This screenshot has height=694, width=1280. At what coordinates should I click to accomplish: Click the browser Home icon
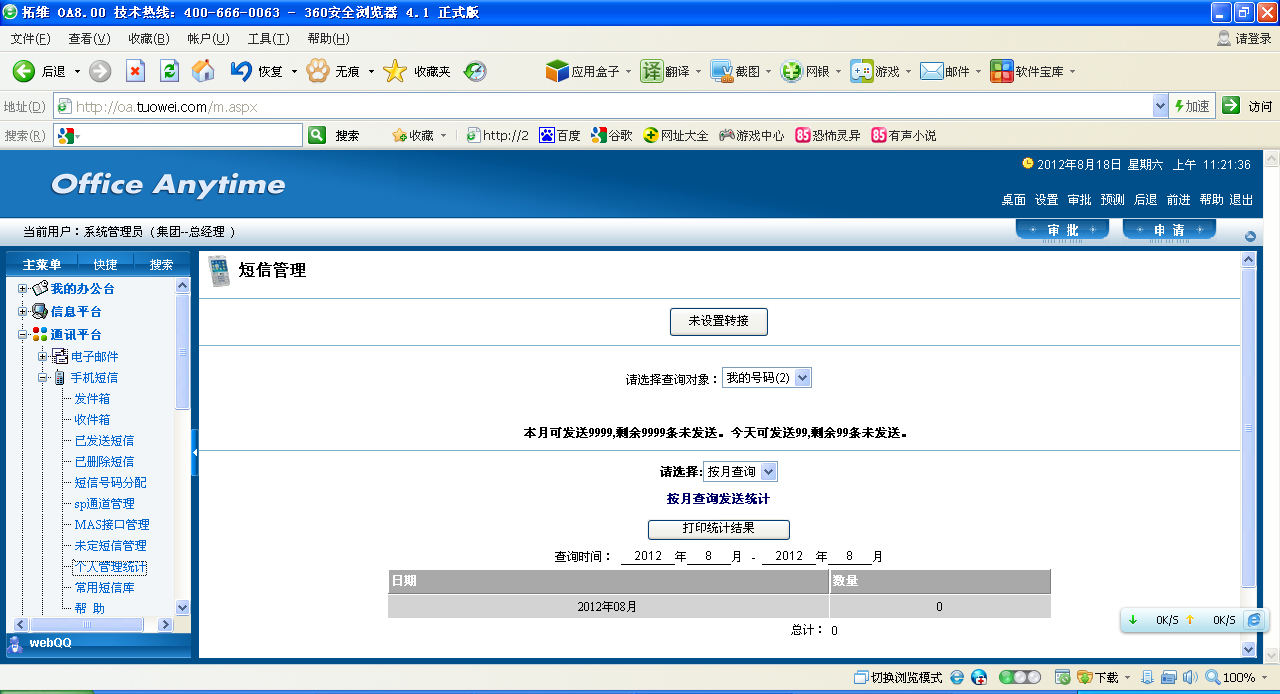click(x=203, y=71)
